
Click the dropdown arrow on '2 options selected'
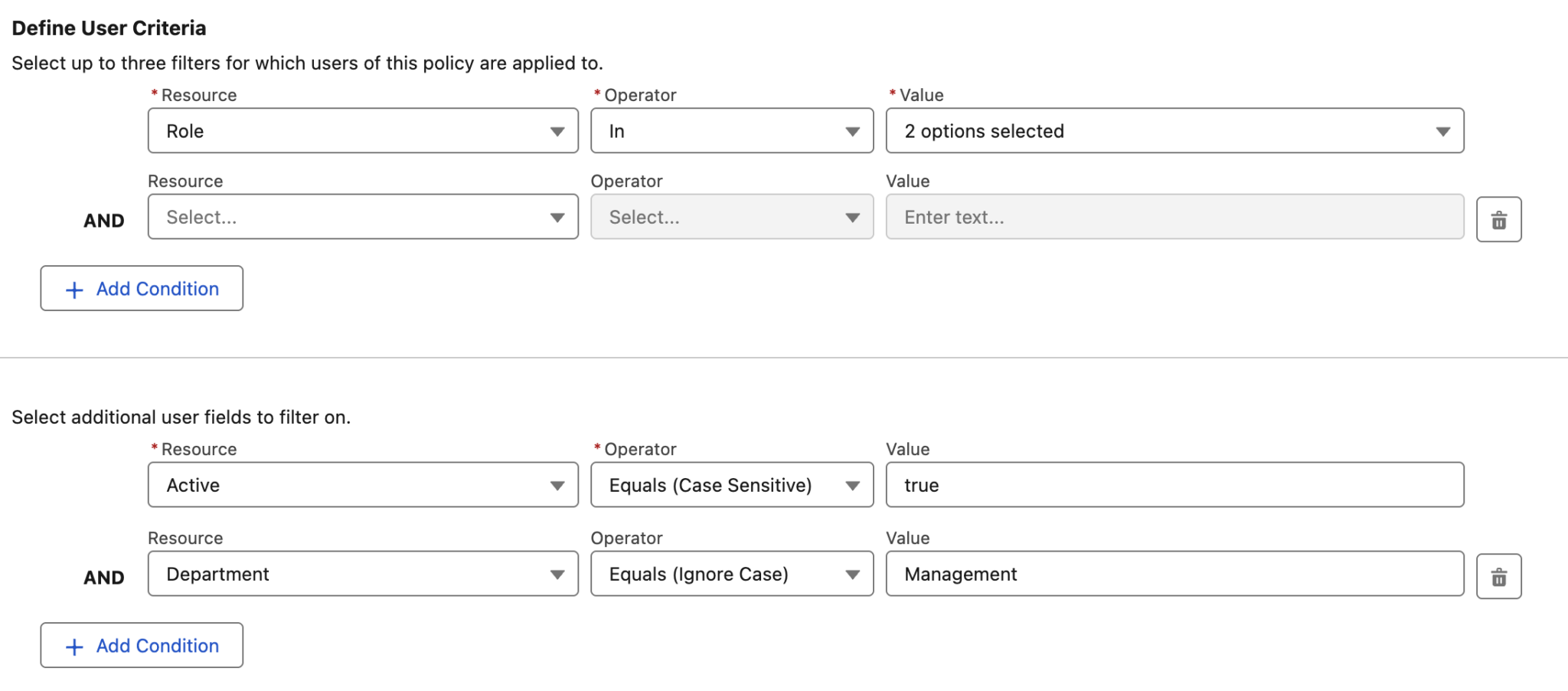tap(1442, 131)
